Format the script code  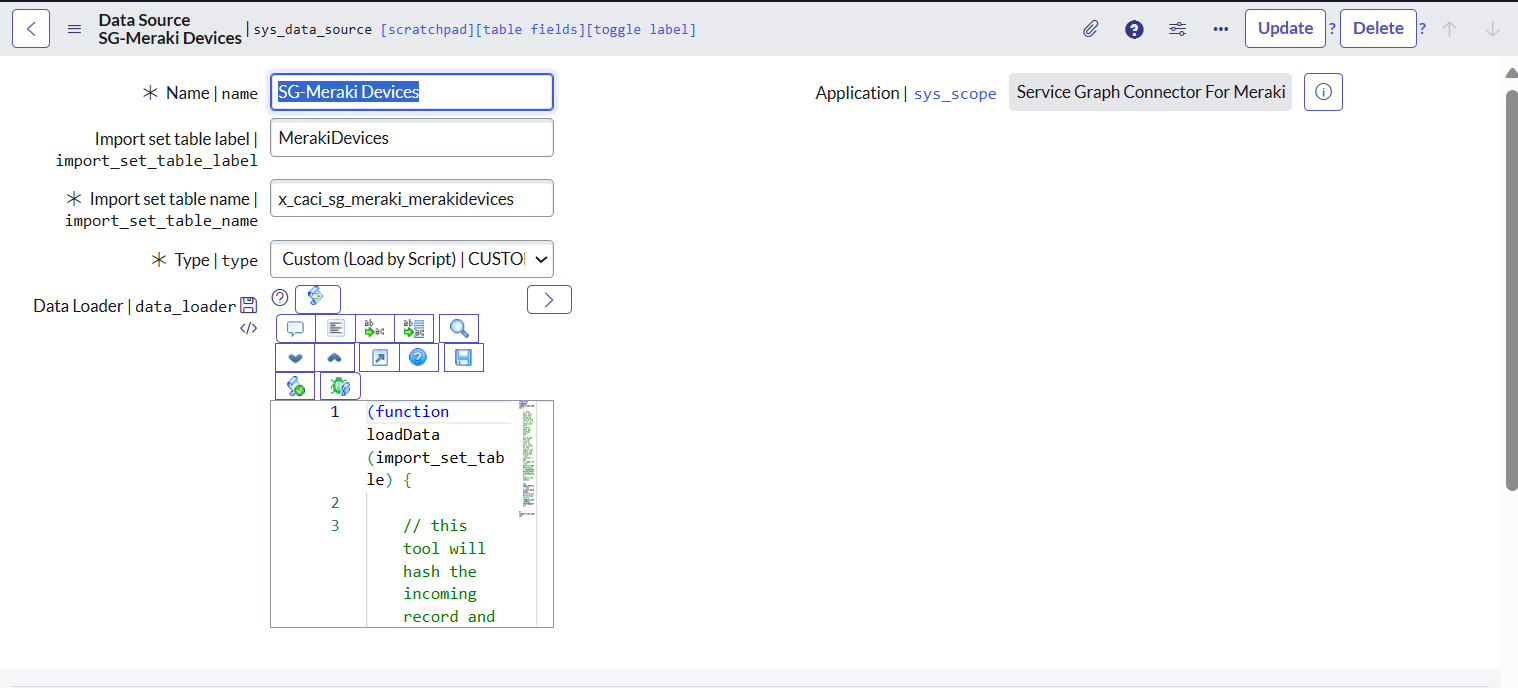pyautogui.click(x=335, y=328)
